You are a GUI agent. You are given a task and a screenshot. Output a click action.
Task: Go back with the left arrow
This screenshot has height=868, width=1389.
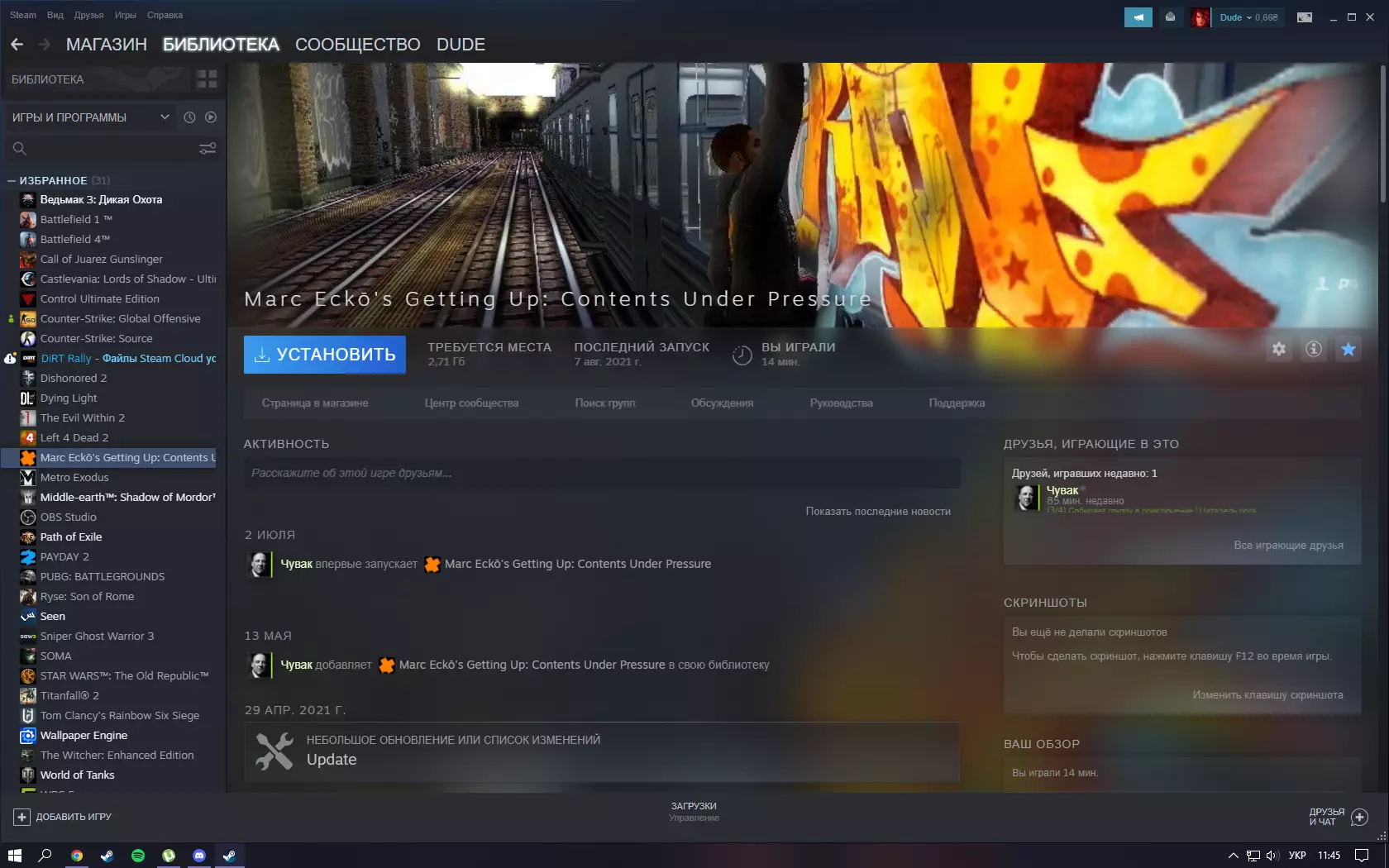pyautogui.click(x=17, y=45)
